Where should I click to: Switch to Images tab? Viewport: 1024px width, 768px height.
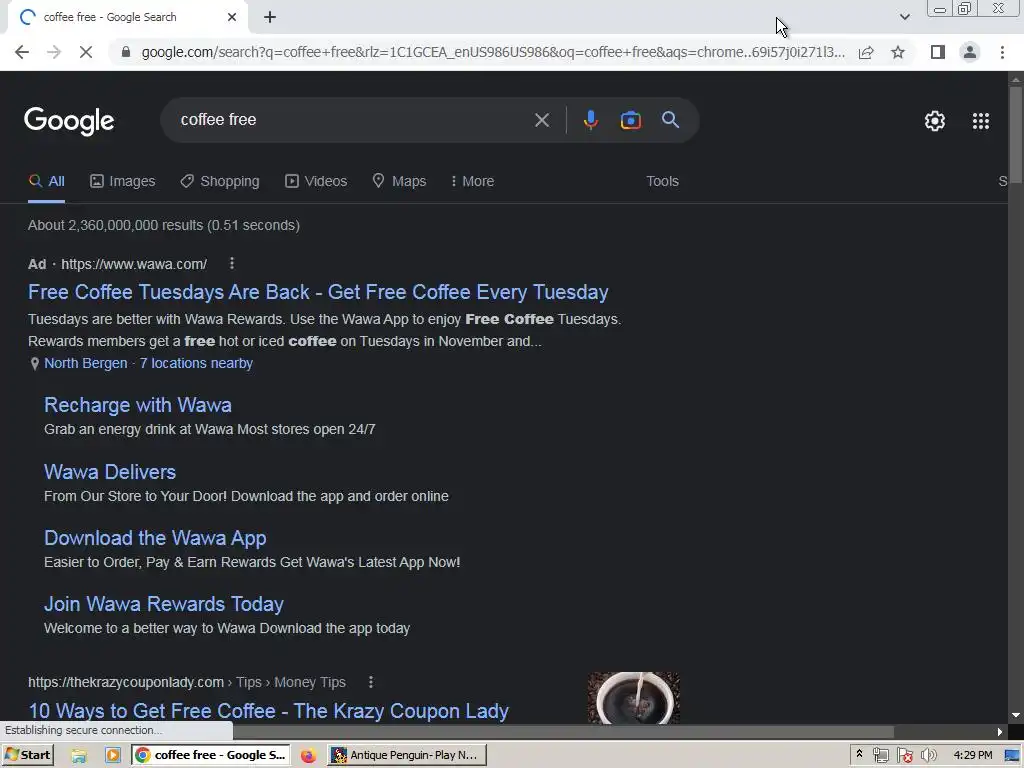tap(123, 181)
